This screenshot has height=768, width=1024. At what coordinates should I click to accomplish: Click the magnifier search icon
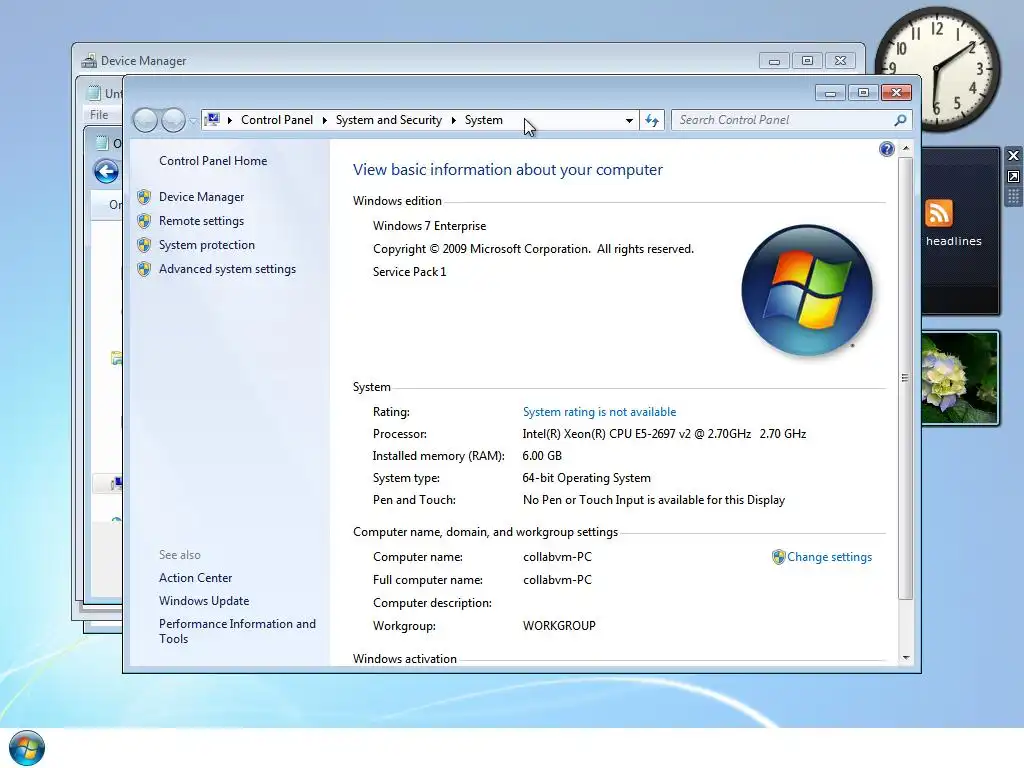pyautogui.click(x=901, y=120)
